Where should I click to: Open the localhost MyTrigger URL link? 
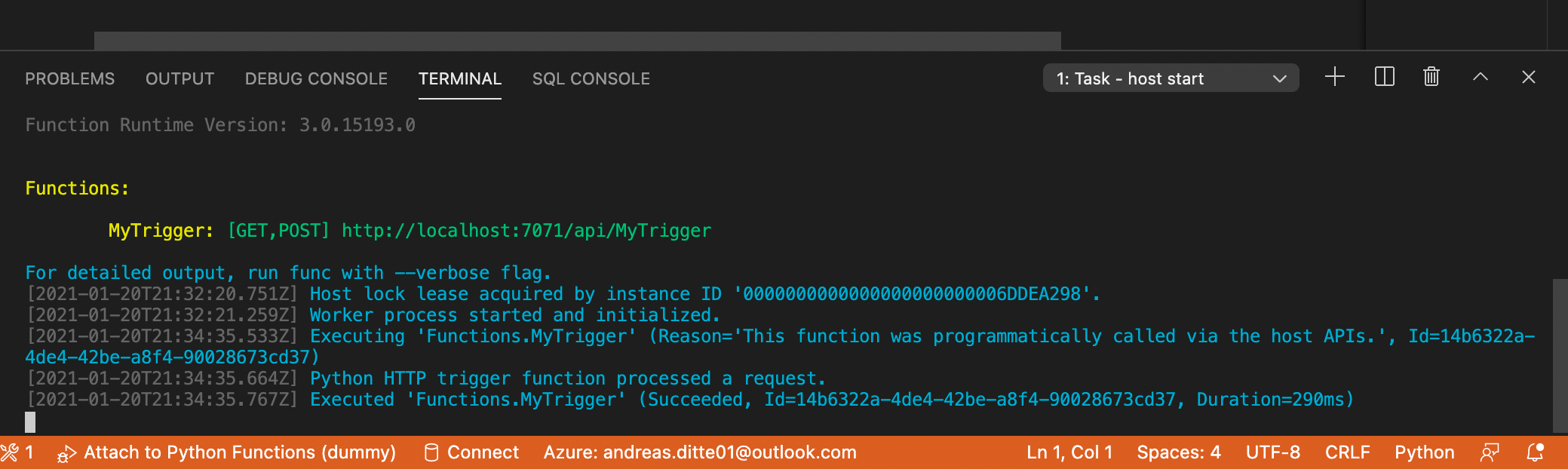(x=526, y=231)
